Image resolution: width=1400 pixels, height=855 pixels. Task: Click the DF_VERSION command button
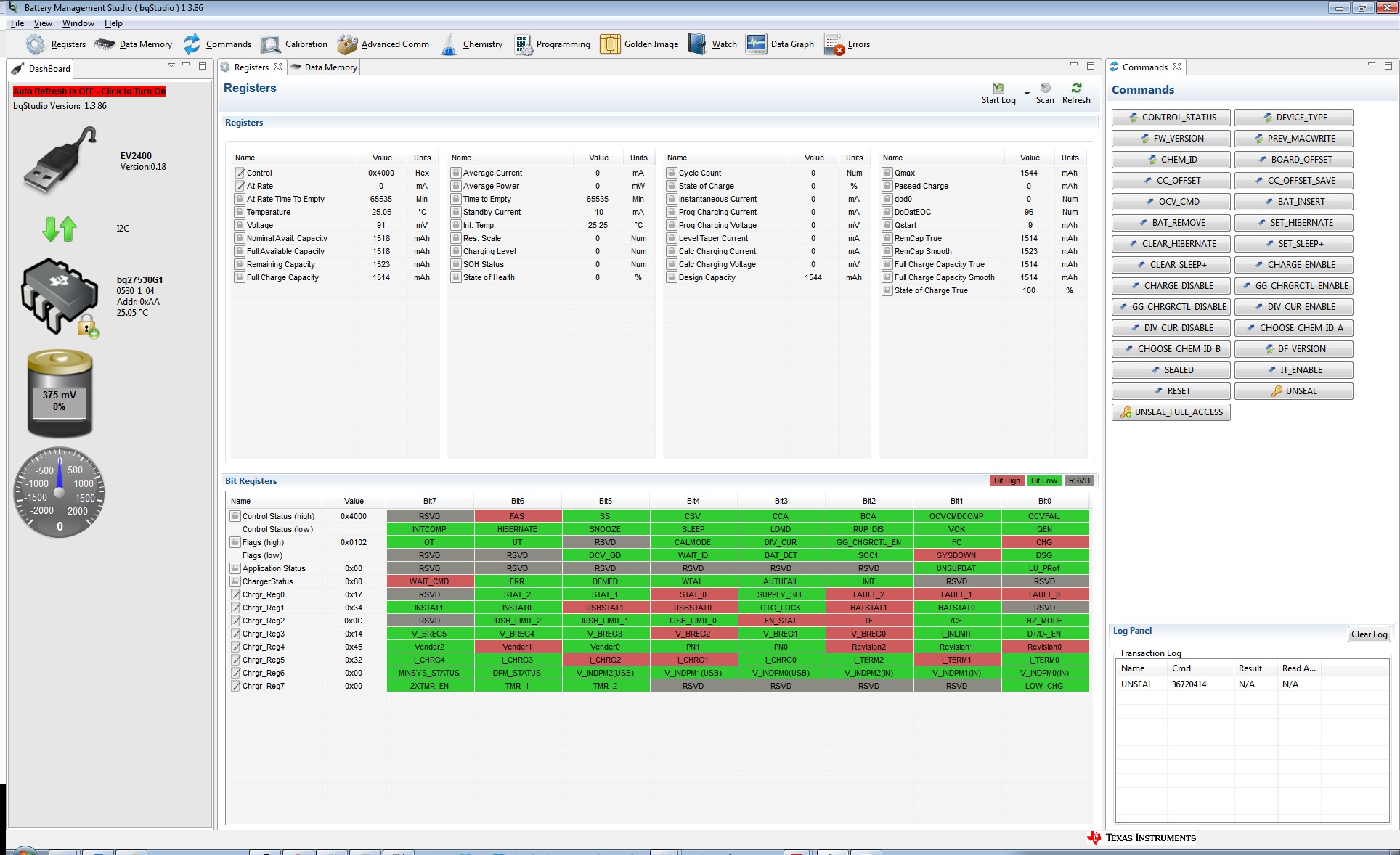[1293, 349]
